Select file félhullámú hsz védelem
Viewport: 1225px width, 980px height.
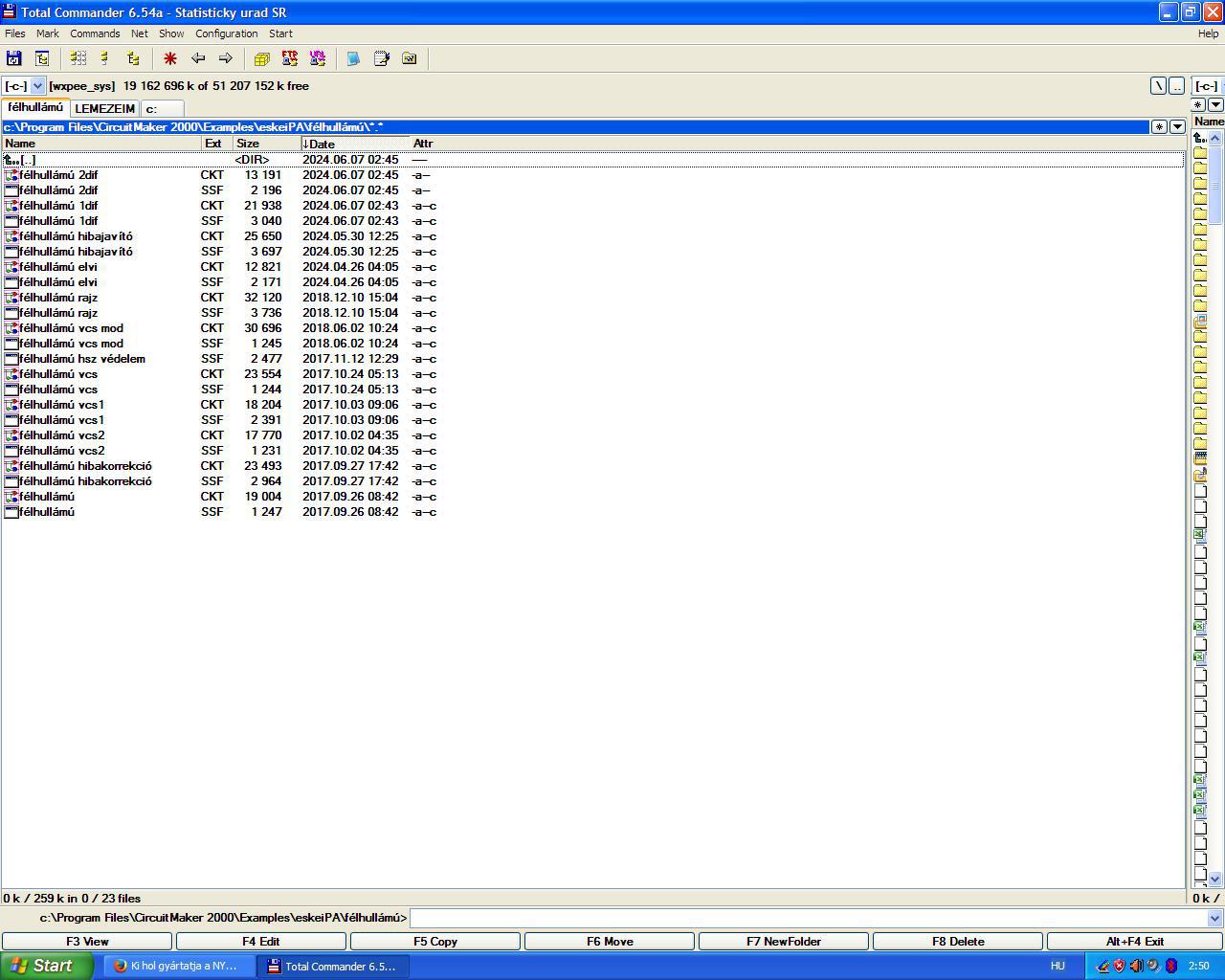point(593,359)
